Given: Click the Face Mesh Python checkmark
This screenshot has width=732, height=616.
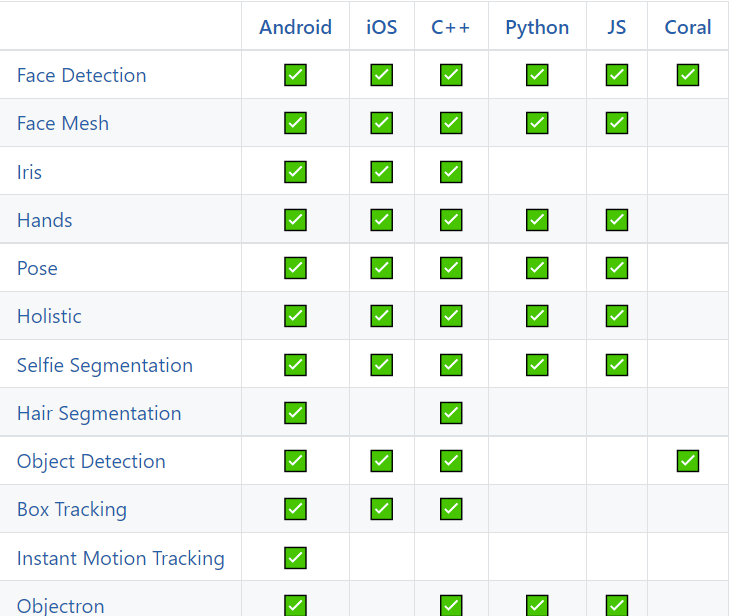Looking at the screenshot, I should click(537, 123).
